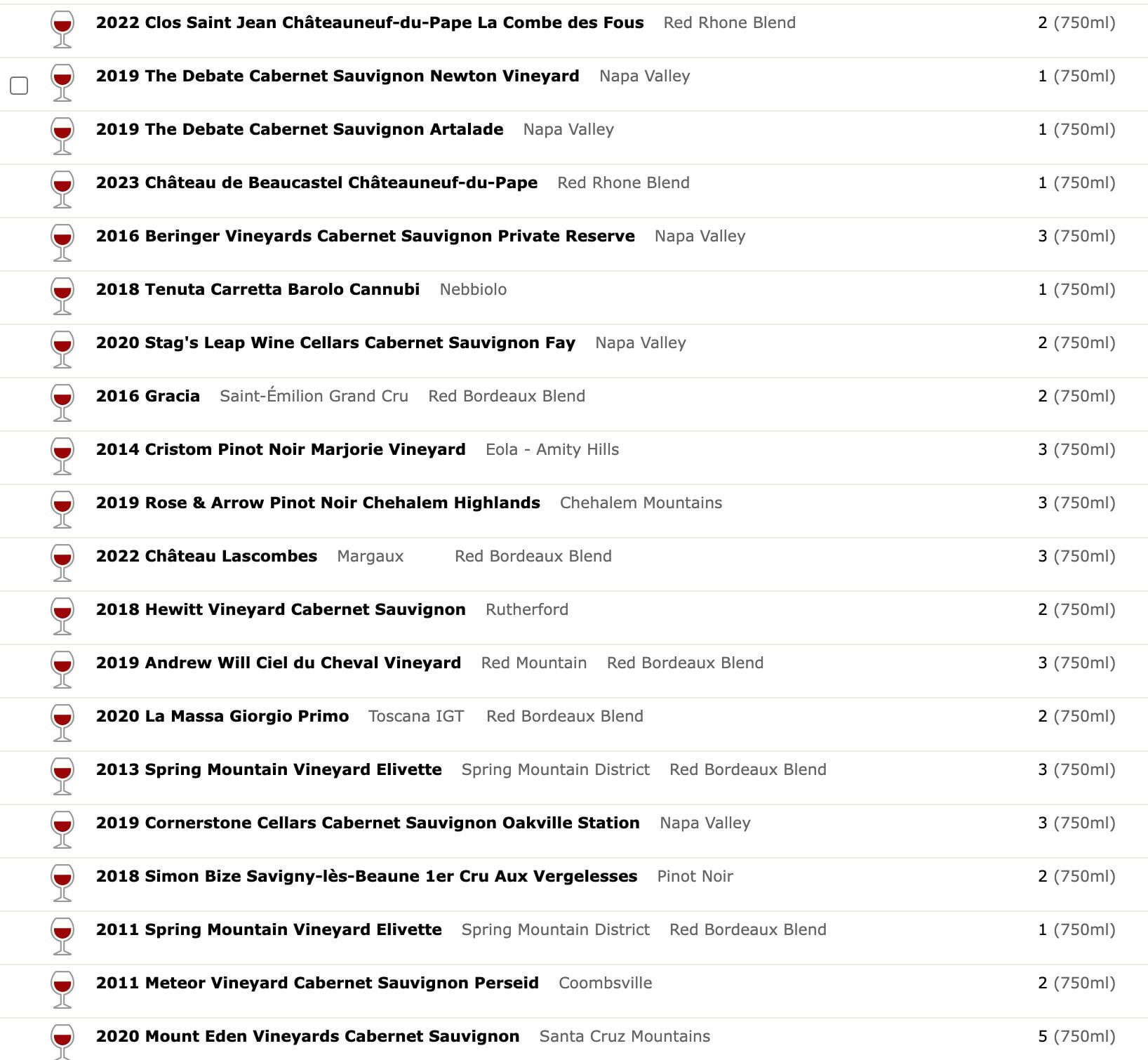Click the 5 (750ml) quantity for Mount Eden
This screenshot has width=1148, height=1060.
coord(1076,1036)
